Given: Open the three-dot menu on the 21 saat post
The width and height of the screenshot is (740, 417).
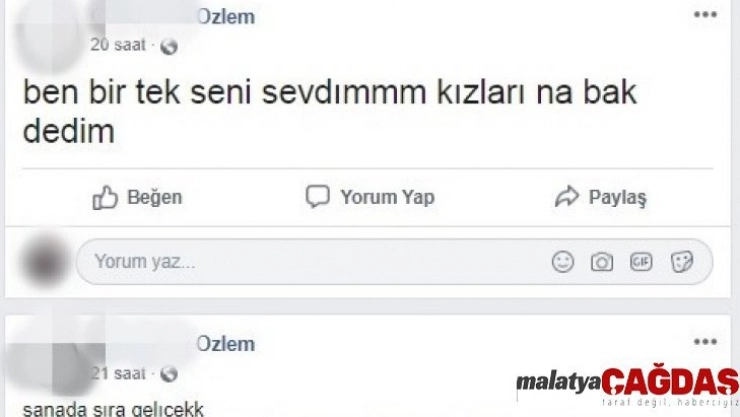Looking at the screenshot, I should tap(705, 342).
